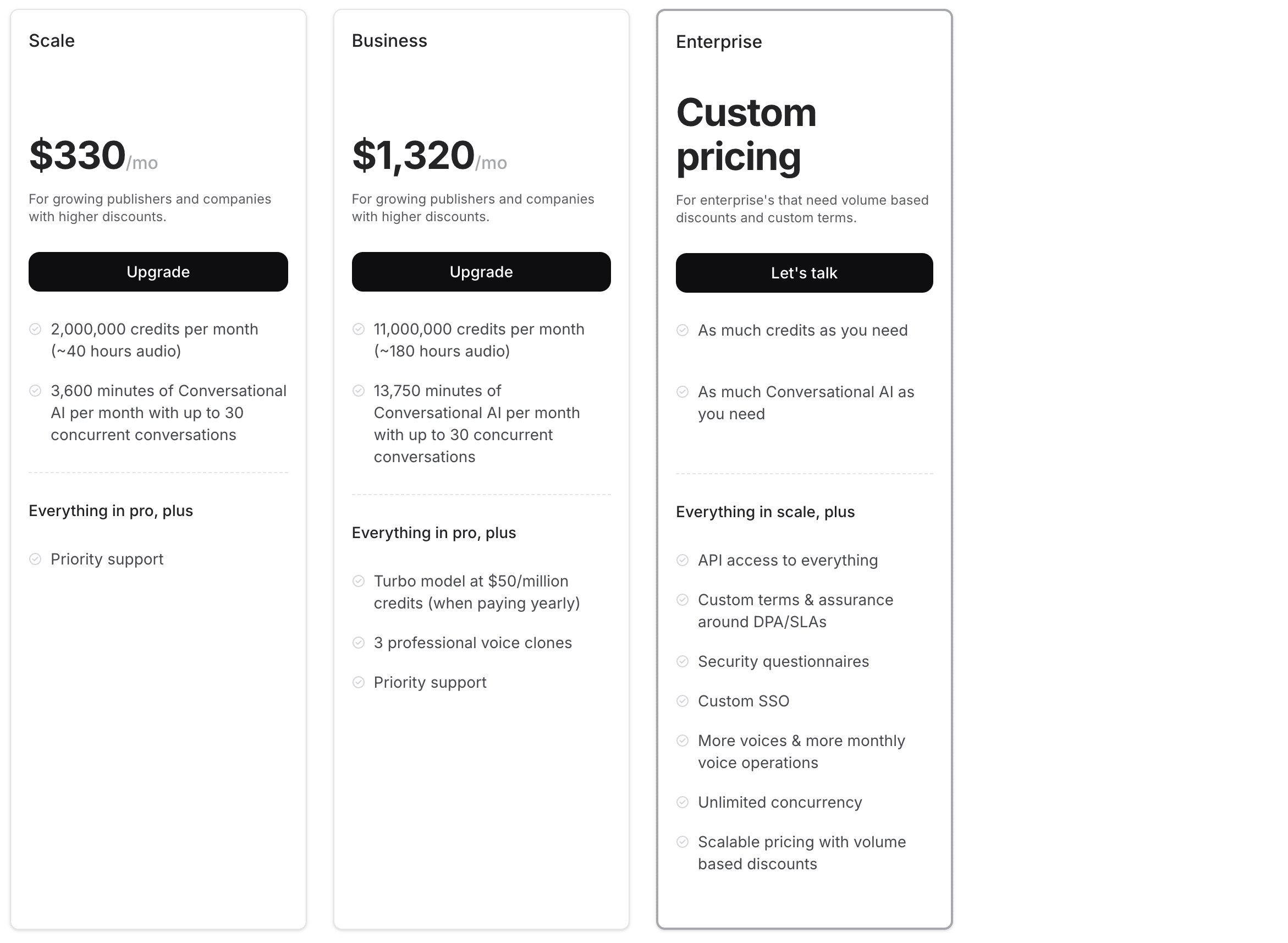The height and width of the screenshot is (943, 1288).
Task: Click checkmark icon beside Security questionnaires
Action: [x=682, y=661]
